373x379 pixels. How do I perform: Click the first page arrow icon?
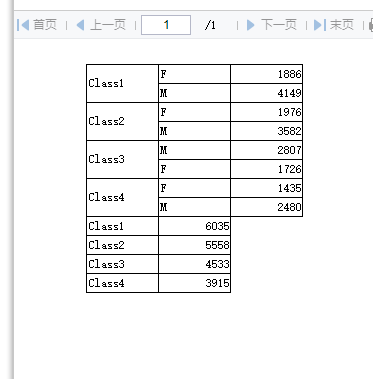point(23,25)
